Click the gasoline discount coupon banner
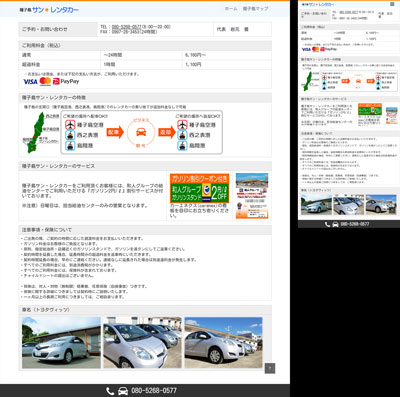Viewport: 400px width, 397px height. pyautogui.click(x=199, y=188)
